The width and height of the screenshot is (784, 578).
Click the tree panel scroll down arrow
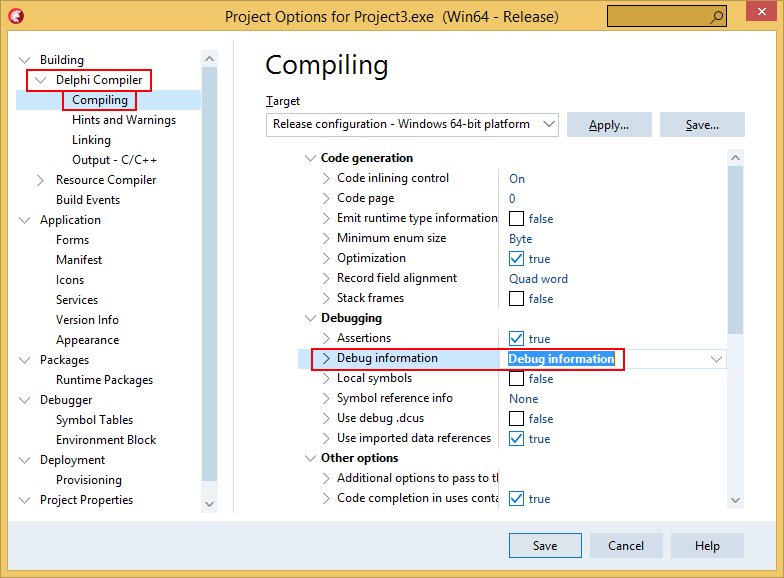point(210,504)
